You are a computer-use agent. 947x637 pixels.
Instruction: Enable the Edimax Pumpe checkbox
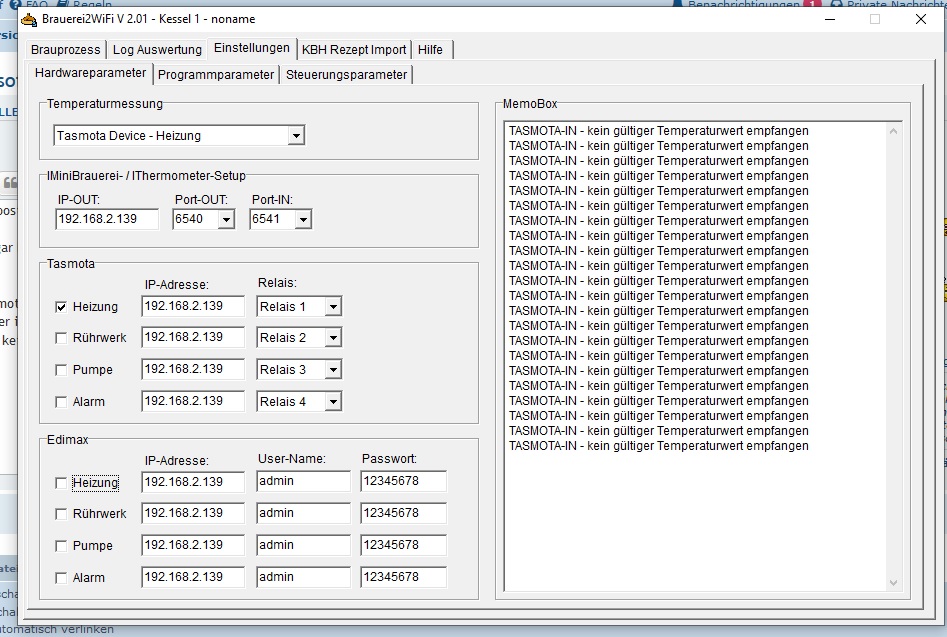(61, 547)
